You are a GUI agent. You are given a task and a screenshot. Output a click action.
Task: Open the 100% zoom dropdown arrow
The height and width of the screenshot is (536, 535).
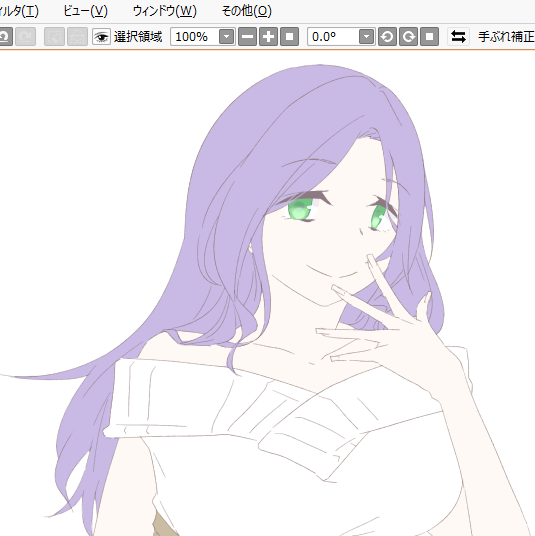click(x=227, y=37)
